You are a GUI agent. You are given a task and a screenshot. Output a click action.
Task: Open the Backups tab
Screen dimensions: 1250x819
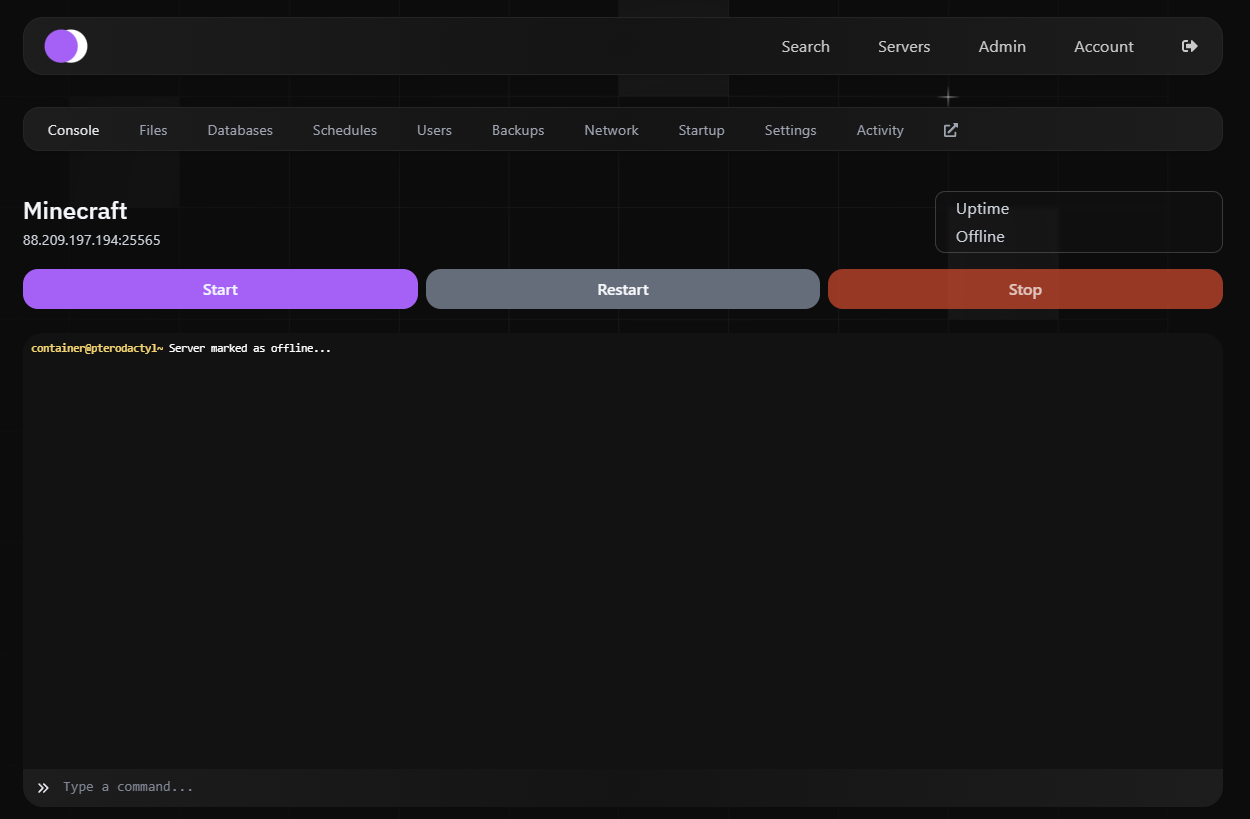(517, 129)
